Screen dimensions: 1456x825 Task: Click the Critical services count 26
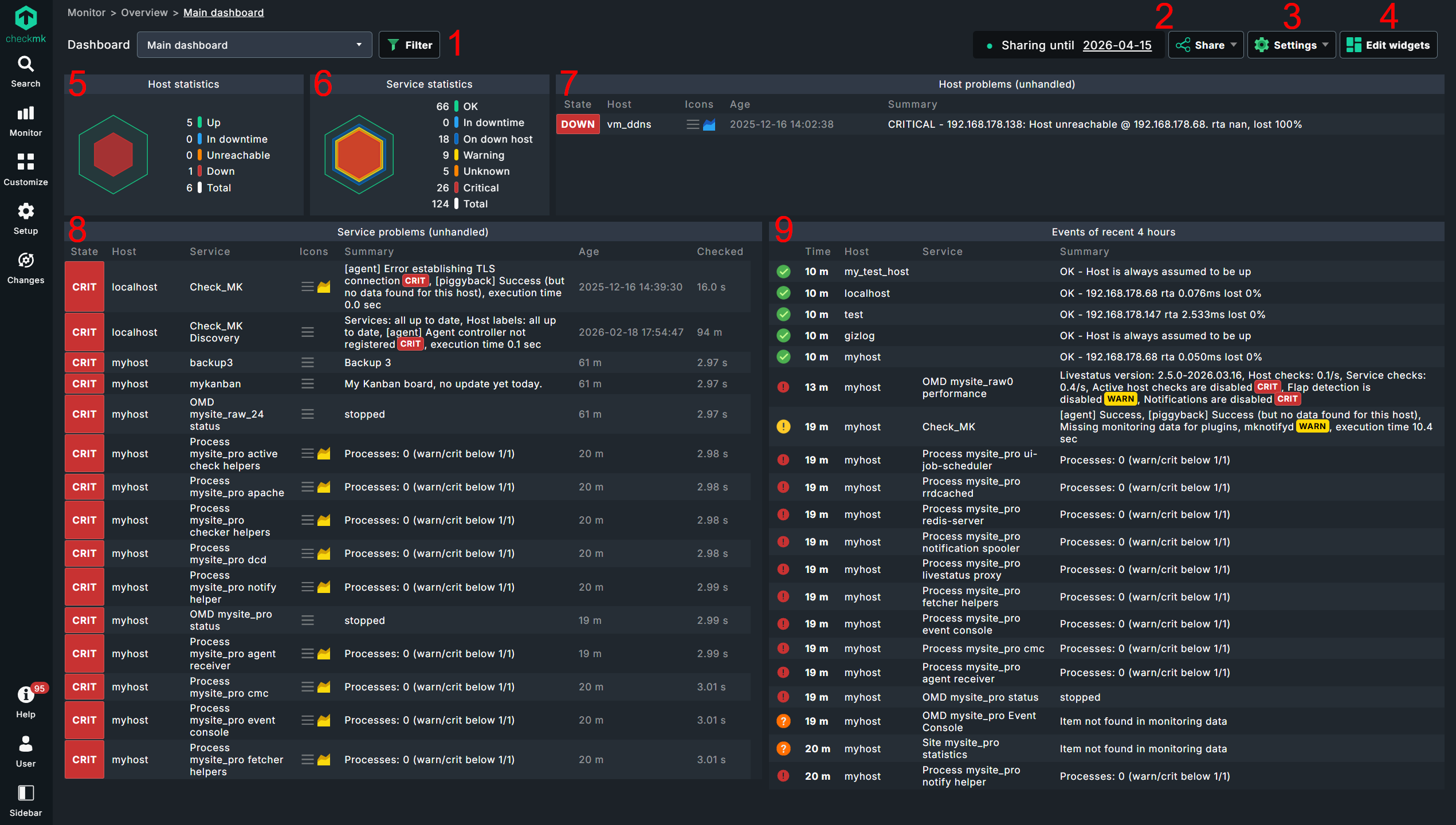[442, 188]
